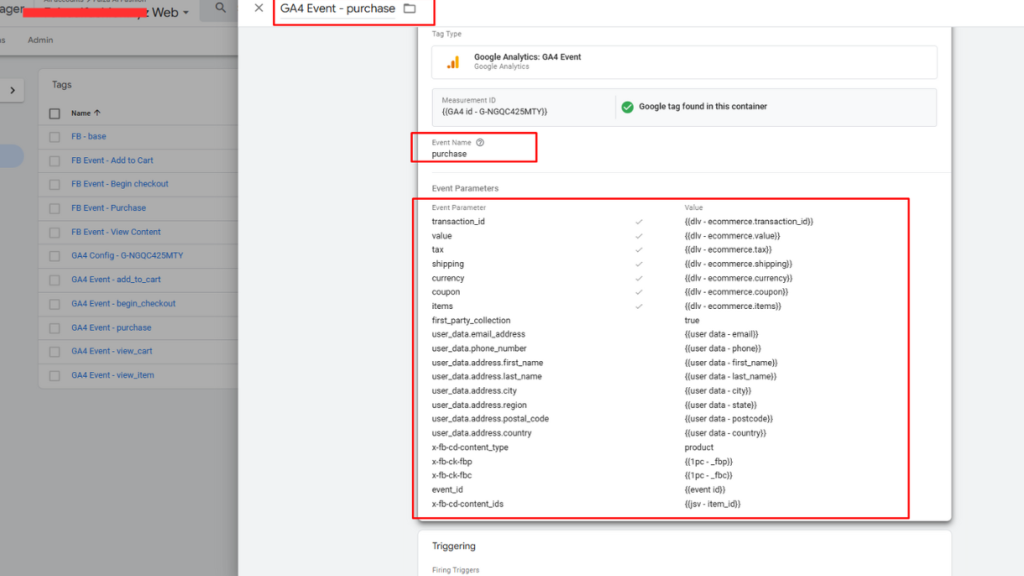The image size is (1024, 576).
Task: Click the Google Analytics: GA4 Event tag type
Action: (x=684, y=62)
